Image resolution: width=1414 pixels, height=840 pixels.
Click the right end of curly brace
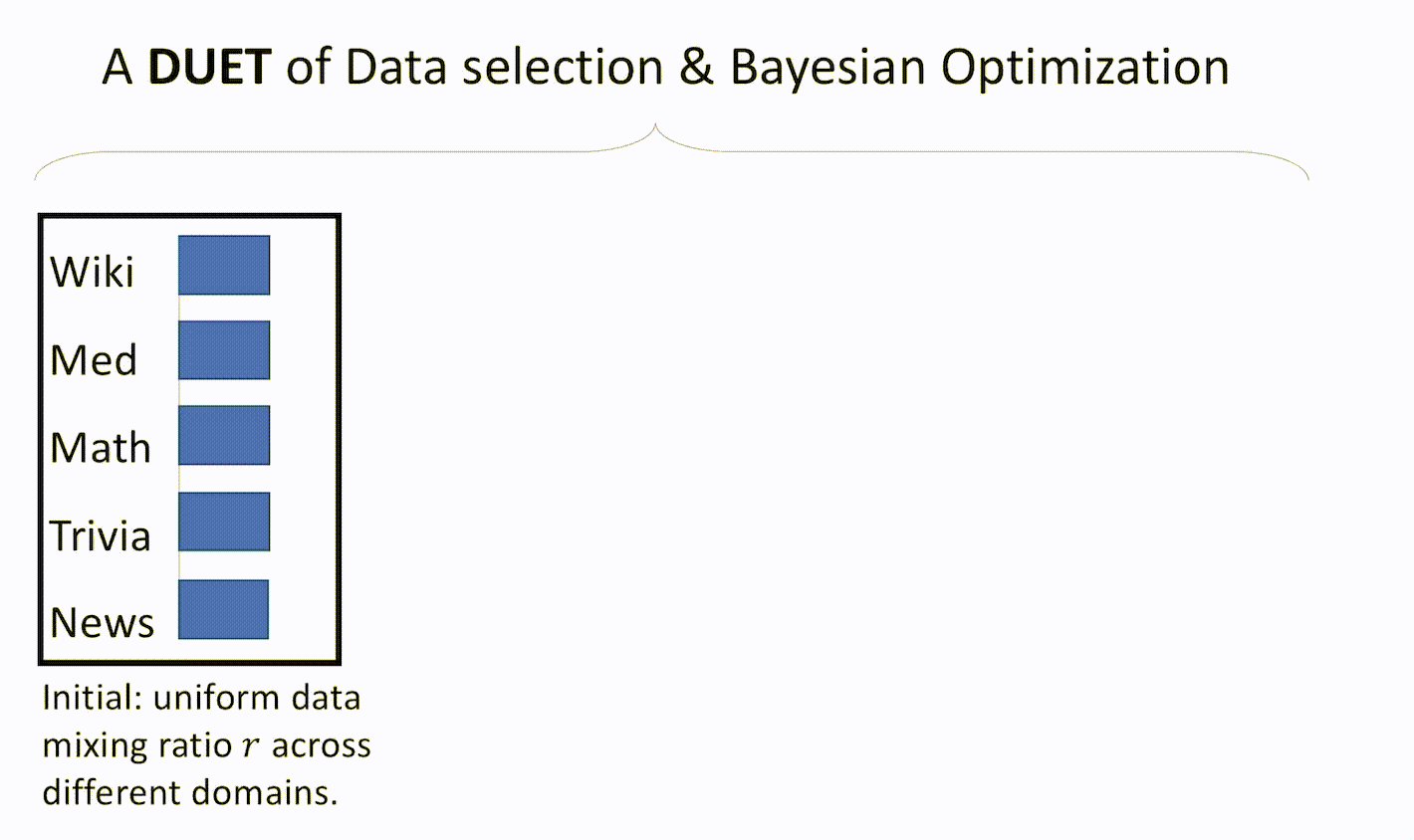coord(1305,177)
